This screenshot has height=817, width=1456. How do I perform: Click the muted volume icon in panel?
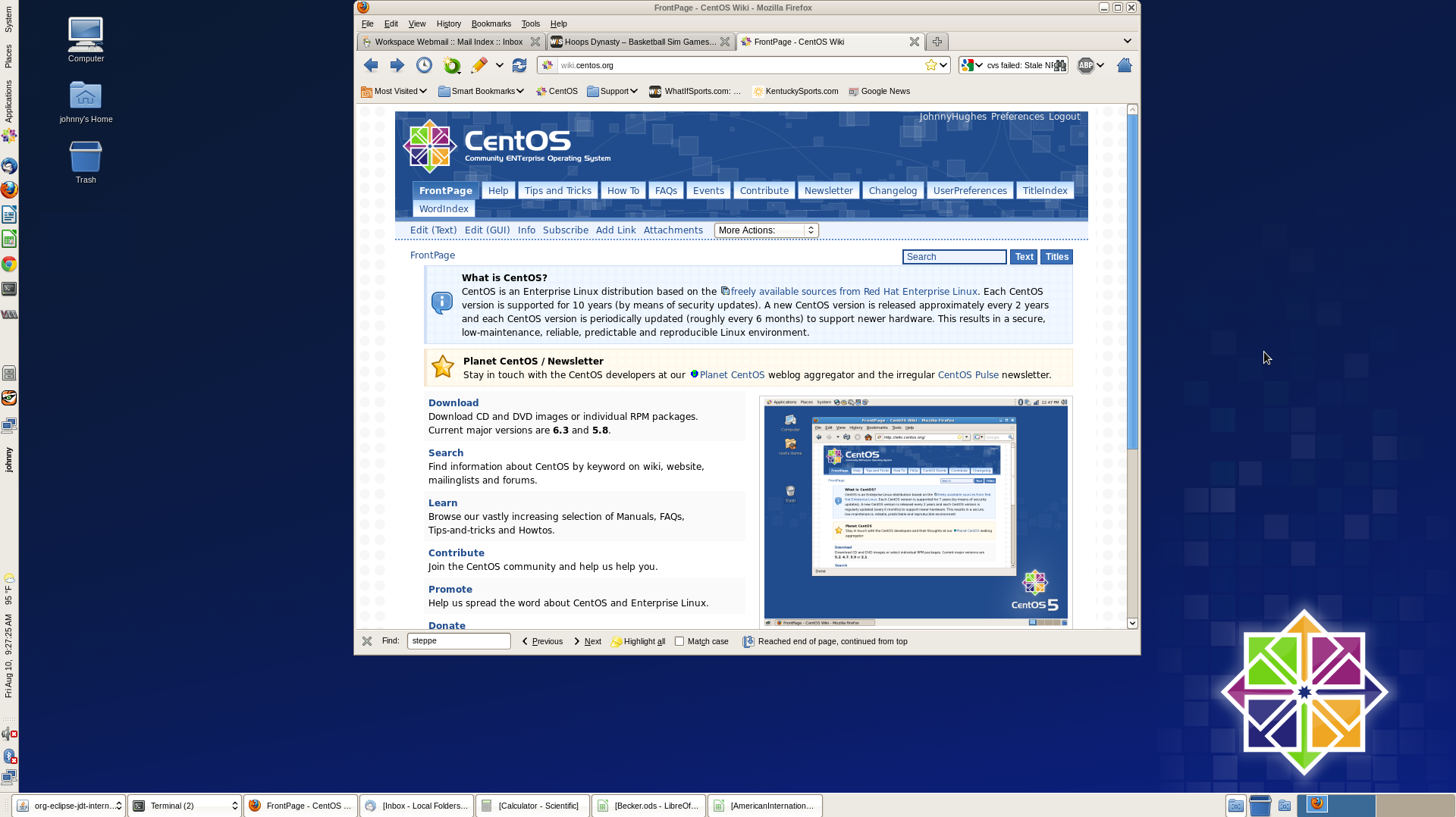pos(9,734)
